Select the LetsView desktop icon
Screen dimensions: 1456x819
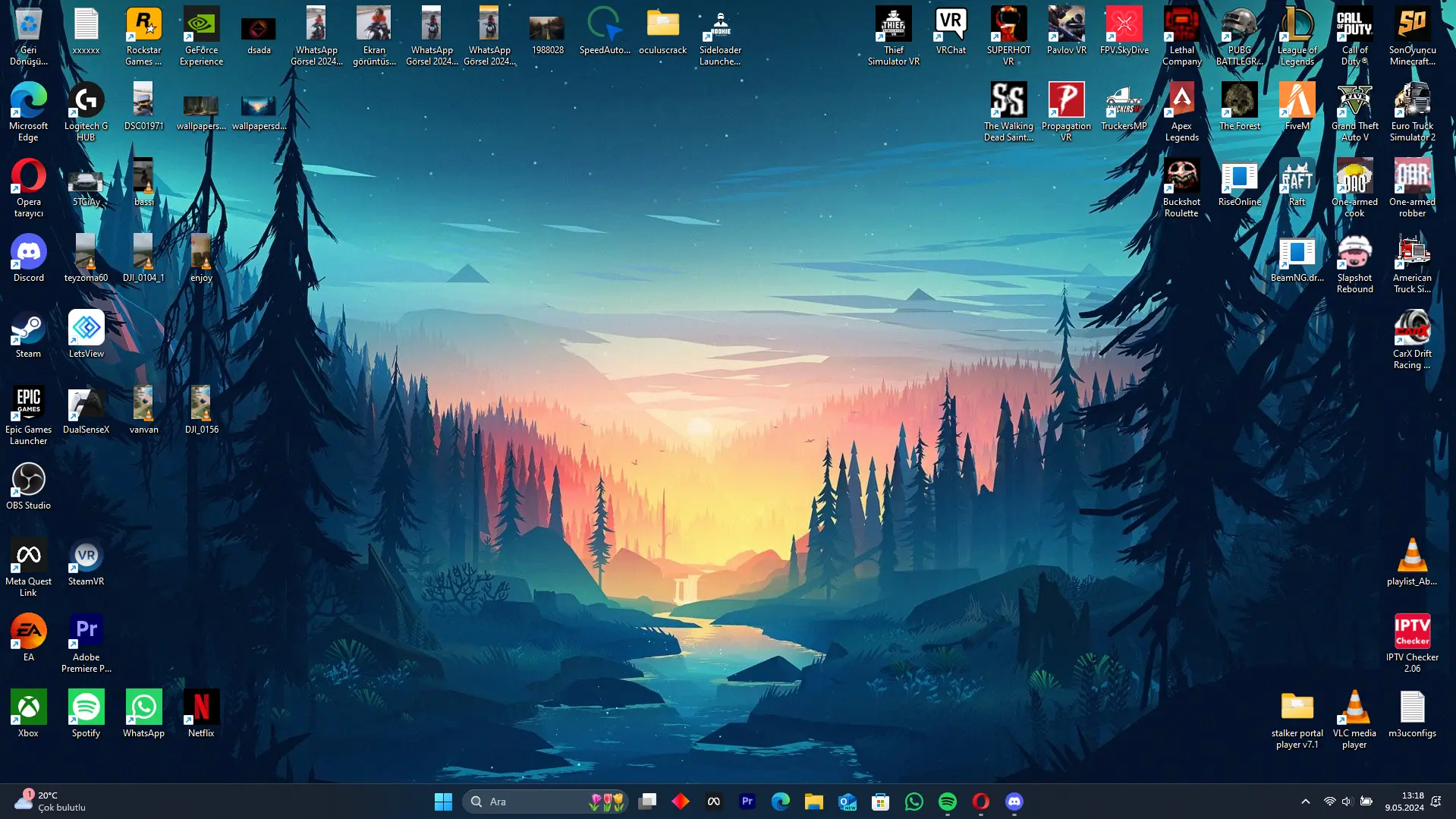click(x=86, y=334)
